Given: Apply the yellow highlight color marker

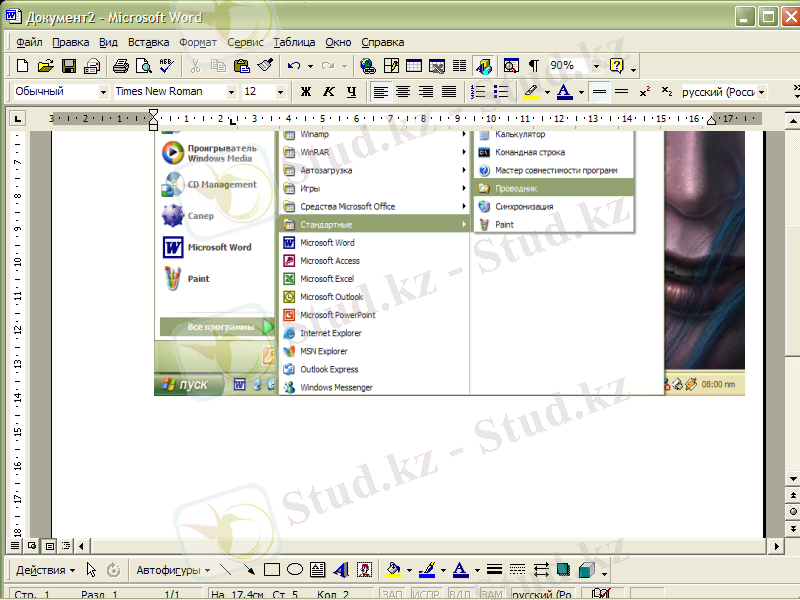Looking at the screenshot, I should (x=531, y=92).
